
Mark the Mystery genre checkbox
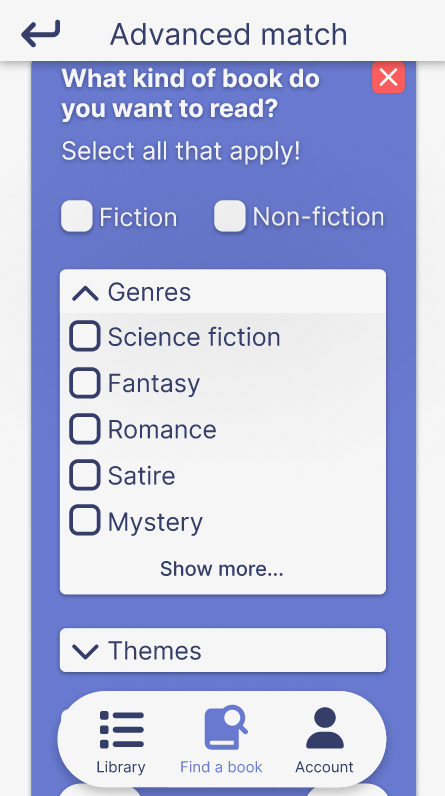point(84,520)
